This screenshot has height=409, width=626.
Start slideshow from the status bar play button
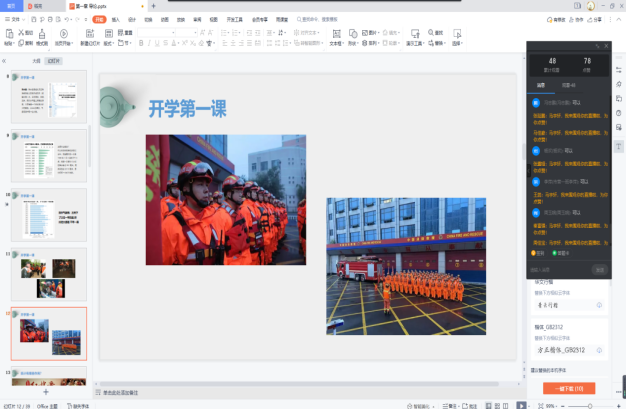[521, 405]
